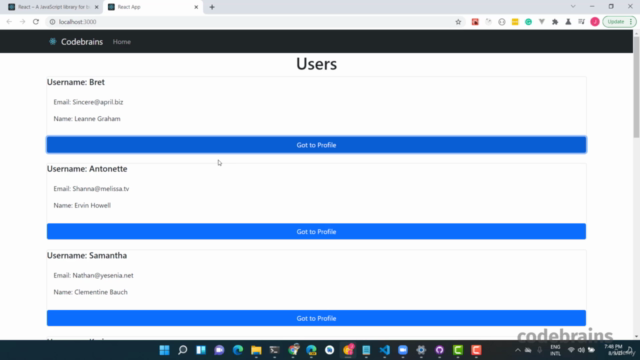Open File Explorer from the taskbar

point(256,350)
